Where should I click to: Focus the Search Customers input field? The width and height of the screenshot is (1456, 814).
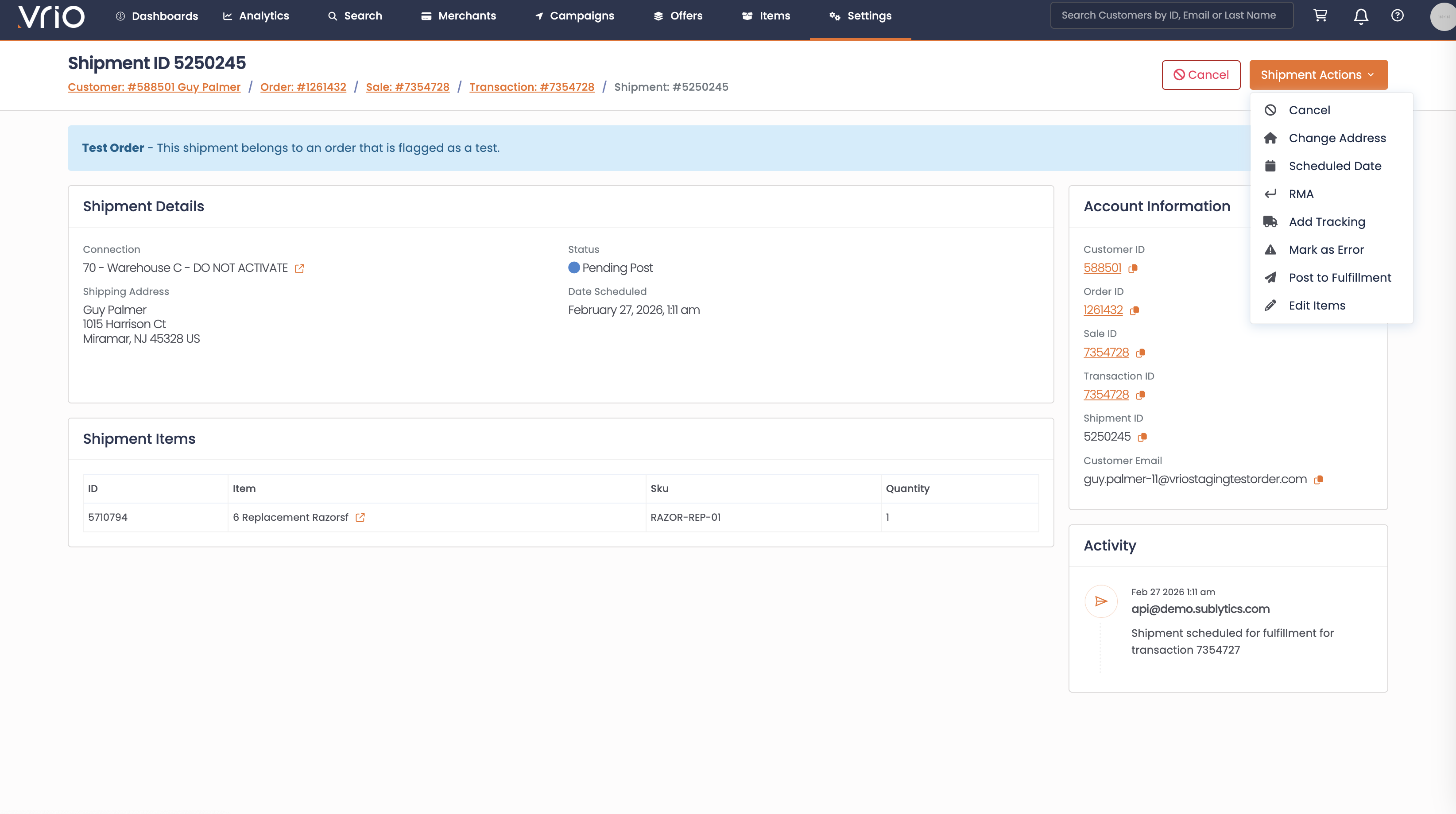tap(1171, 15)
